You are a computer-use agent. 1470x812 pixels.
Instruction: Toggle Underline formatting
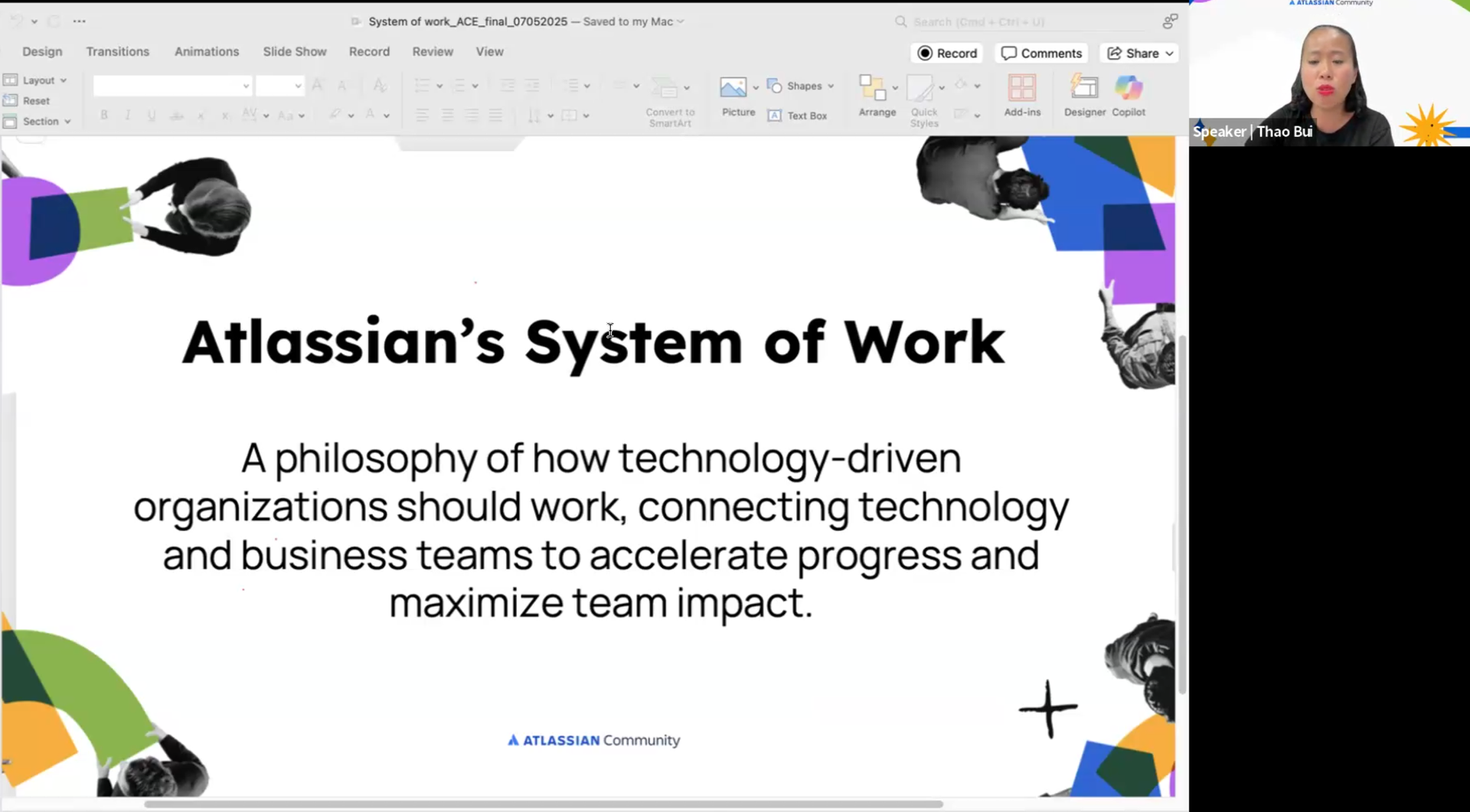152,116
